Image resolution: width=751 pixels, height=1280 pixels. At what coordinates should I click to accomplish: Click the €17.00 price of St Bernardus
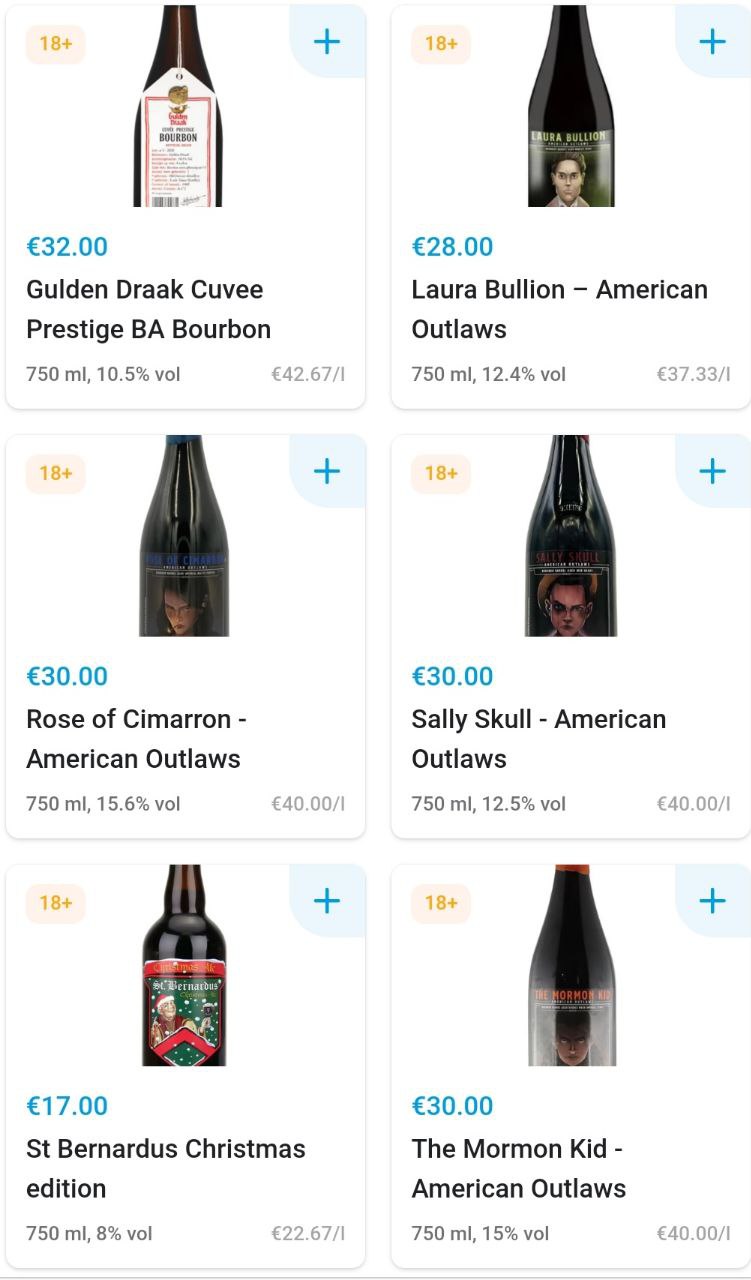tap(67, 1106)
